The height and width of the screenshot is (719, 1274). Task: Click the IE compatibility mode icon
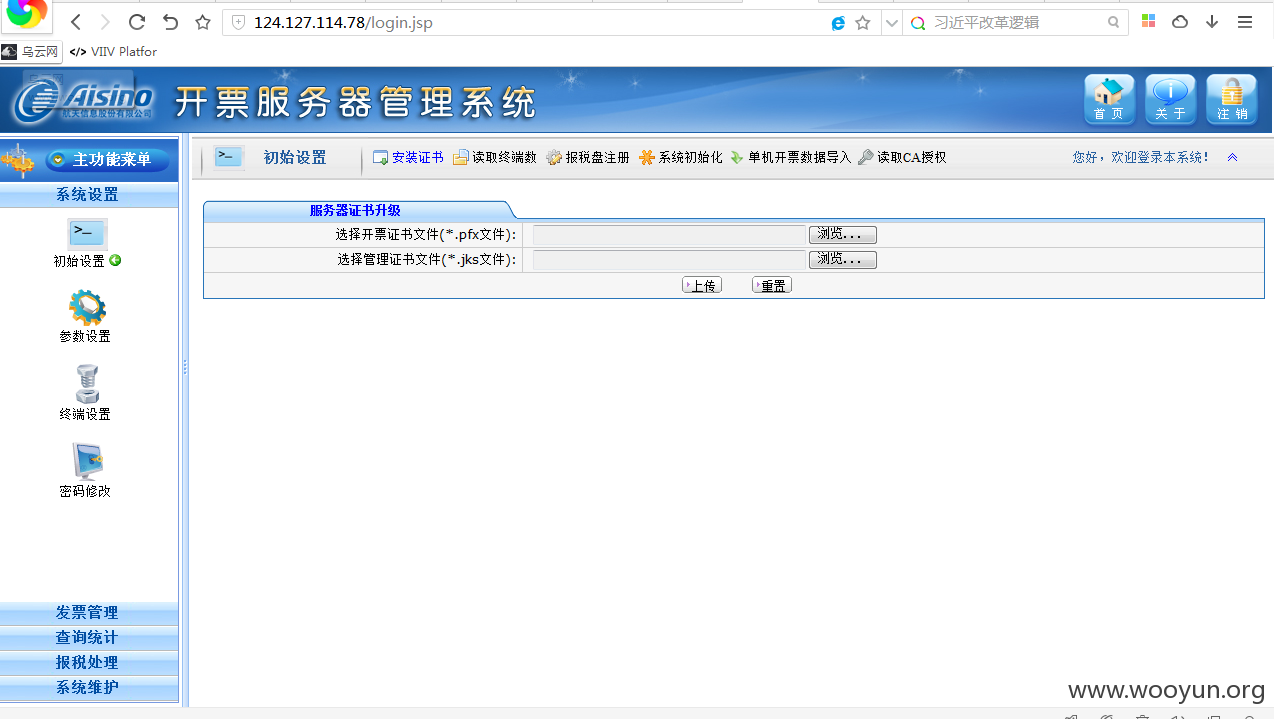point(838,22)
